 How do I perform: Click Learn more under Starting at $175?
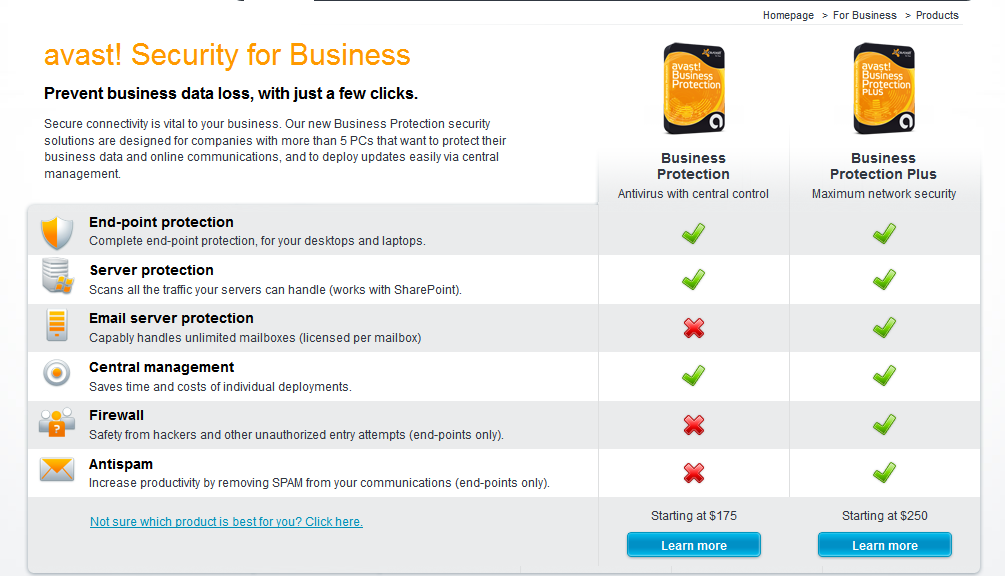click(694, 545)
